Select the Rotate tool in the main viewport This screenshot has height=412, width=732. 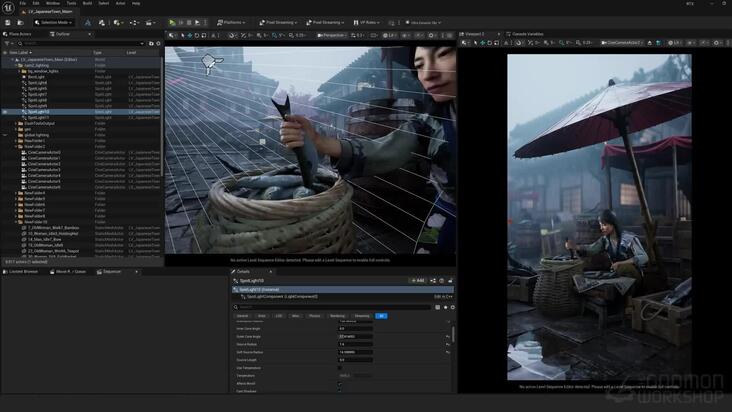tap(197, 35)
